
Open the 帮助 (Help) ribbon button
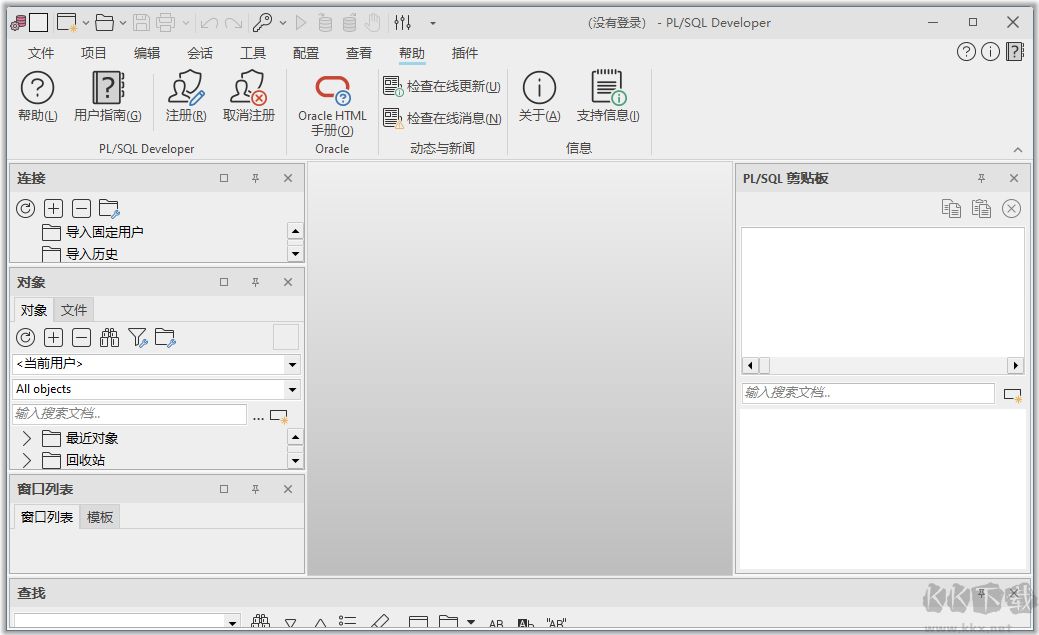pos(37,97)
